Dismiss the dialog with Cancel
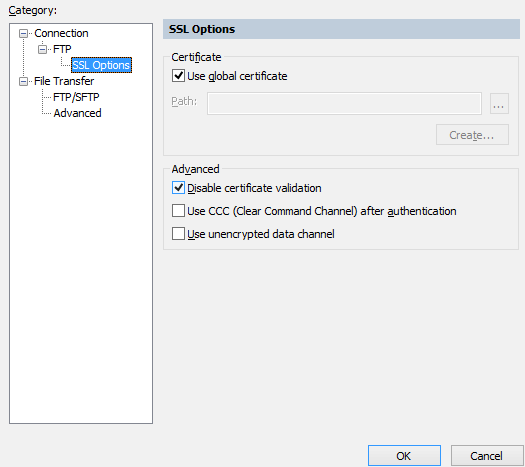 point(487,456)
